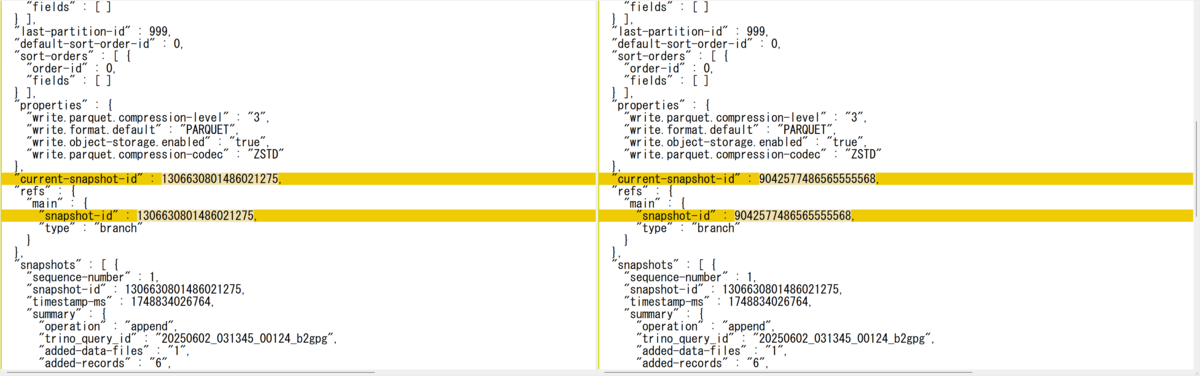This screenshot has width=1200, height=376.
Task: Select "sequence-number" : 1 in right pane
Action: click(x=690, y=276)
